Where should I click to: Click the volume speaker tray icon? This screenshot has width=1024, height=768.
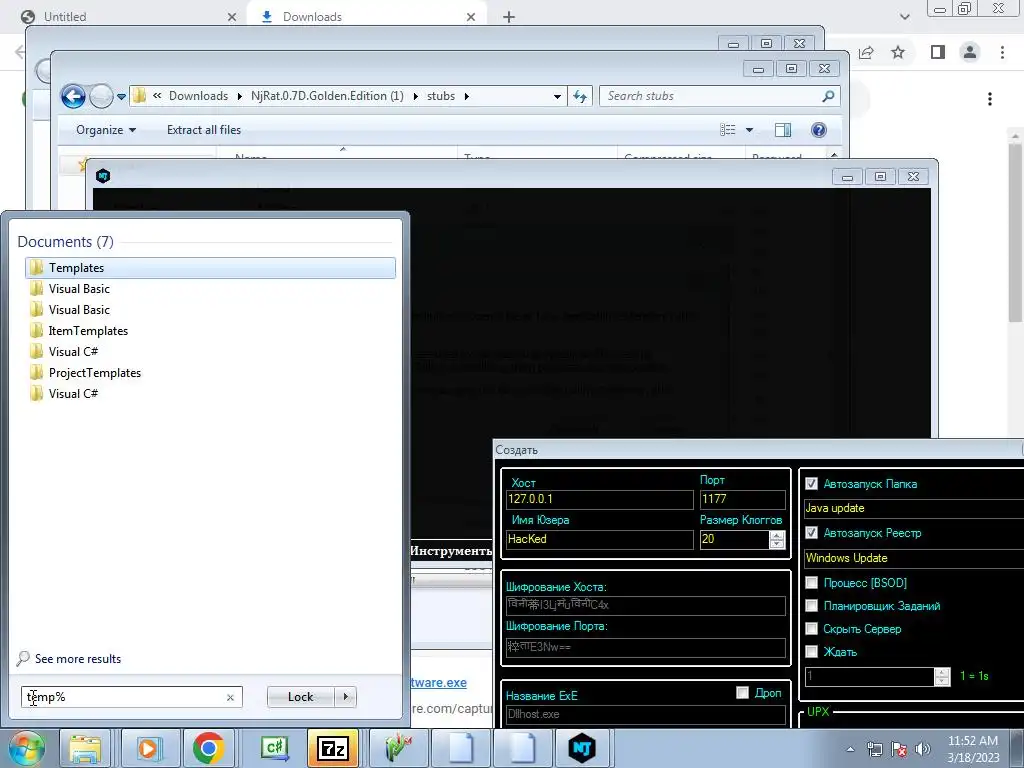click(923, 749)
